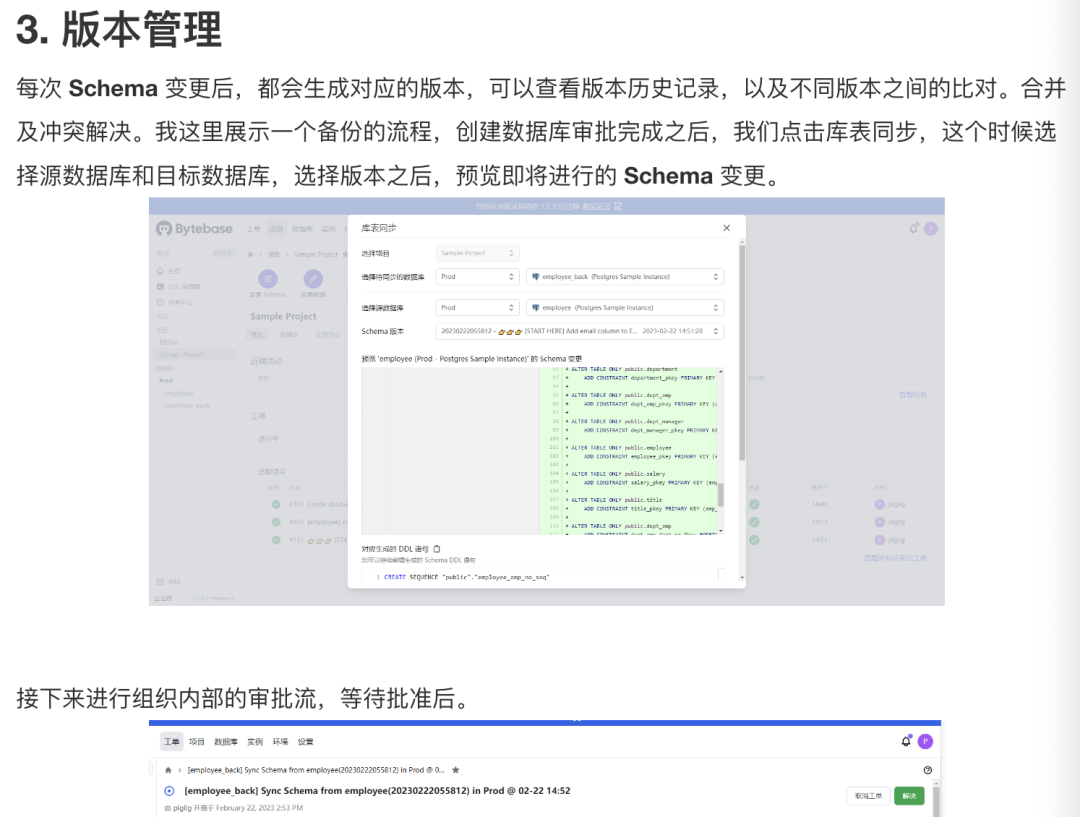Select 环境 in the issue page navigation

point(280,742)
